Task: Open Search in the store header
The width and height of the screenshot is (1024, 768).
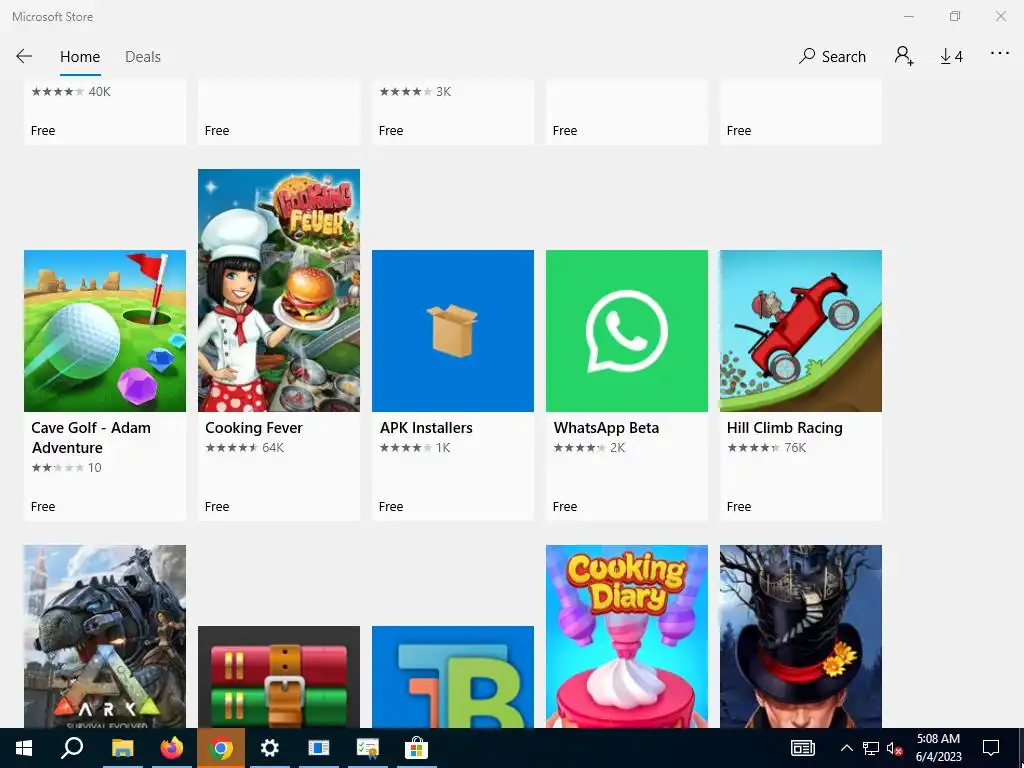Action: pyautogui.click(x=832, y=57)
